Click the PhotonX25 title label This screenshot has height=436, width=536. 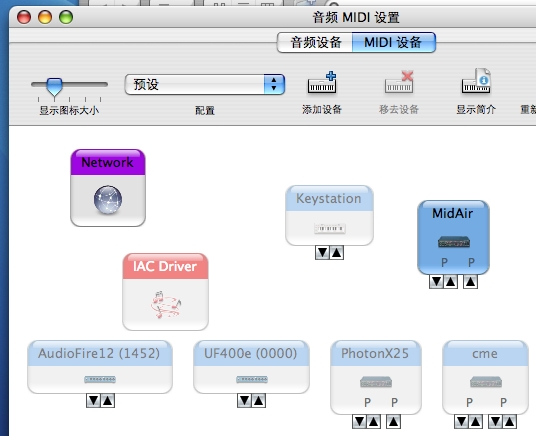375,353
